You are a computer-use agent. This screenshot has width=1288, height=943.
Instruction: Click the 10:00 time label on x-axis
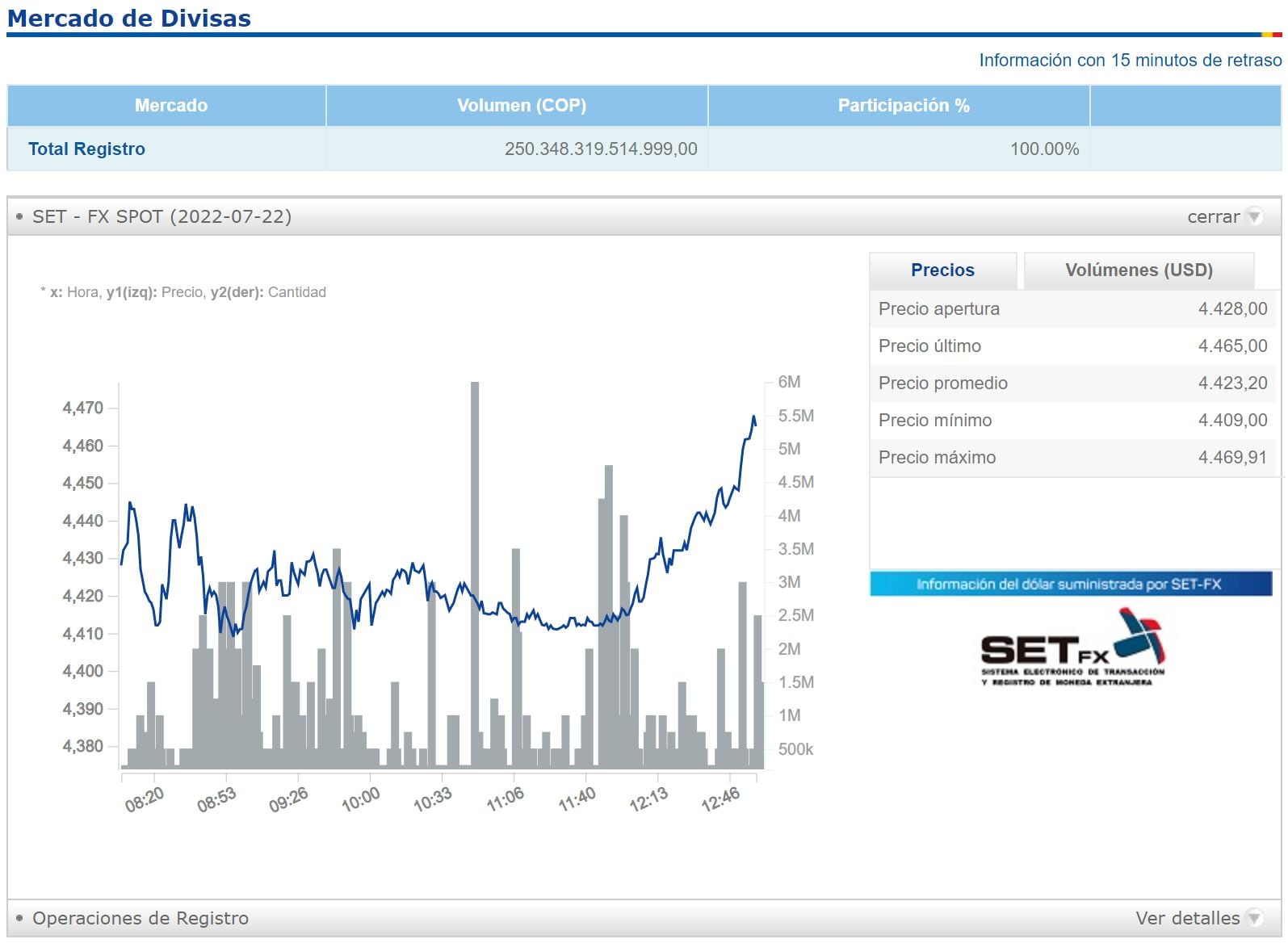tap(360, 798)
